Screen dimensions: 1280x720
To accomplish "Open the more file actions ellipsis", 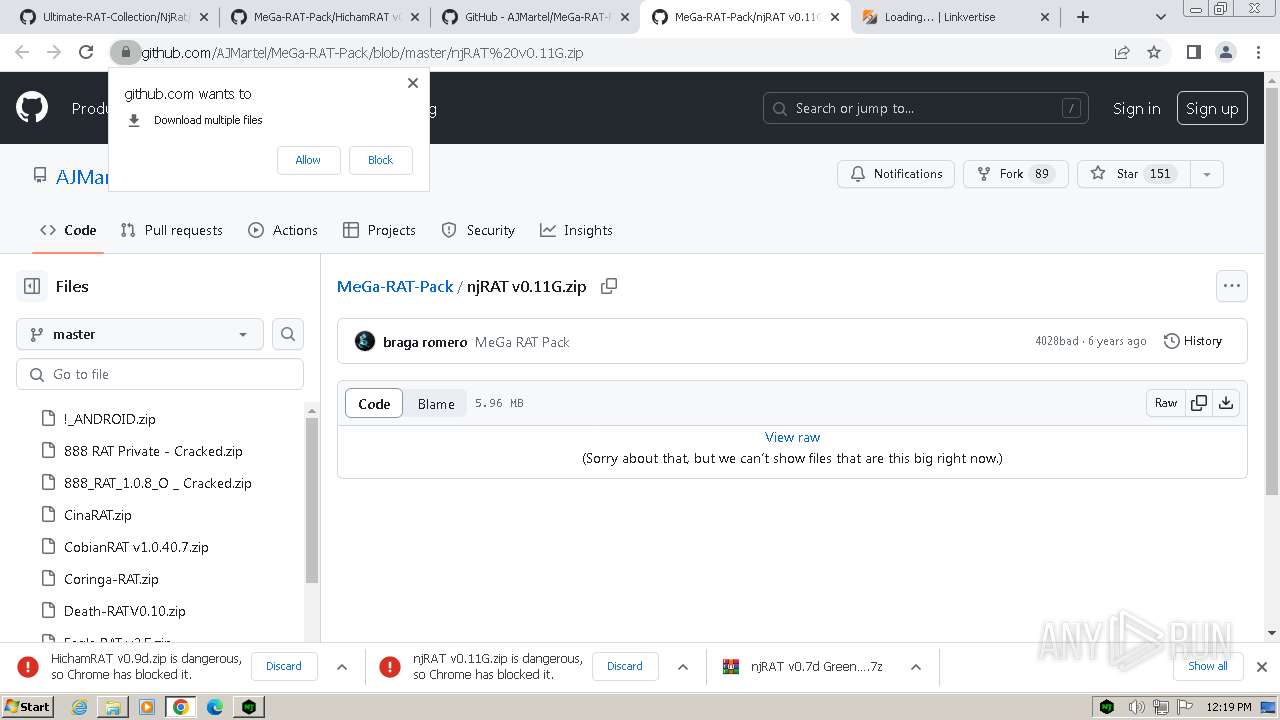I will tap(1232, 286).
